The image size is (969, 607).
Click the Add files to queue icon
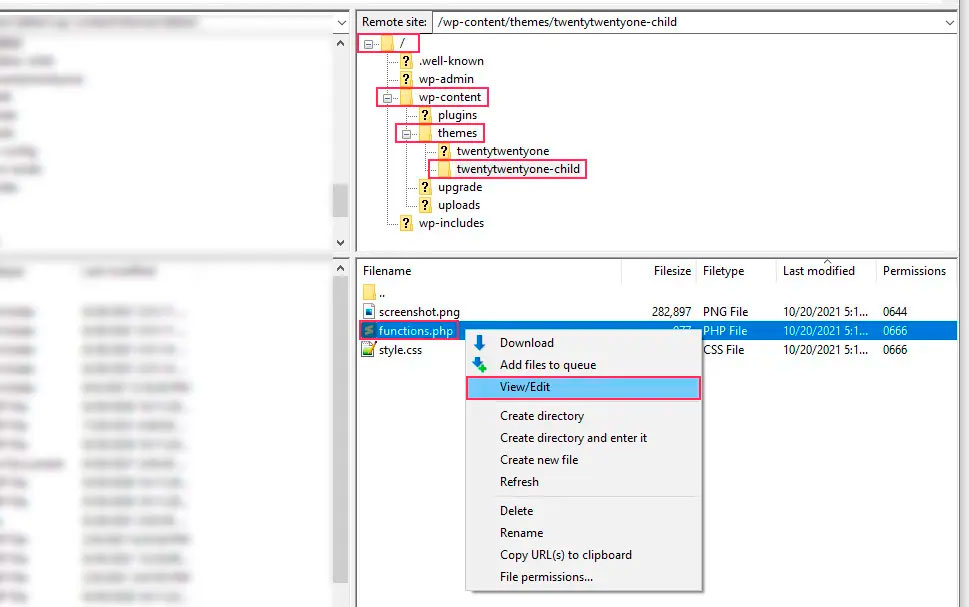point(480,365)
